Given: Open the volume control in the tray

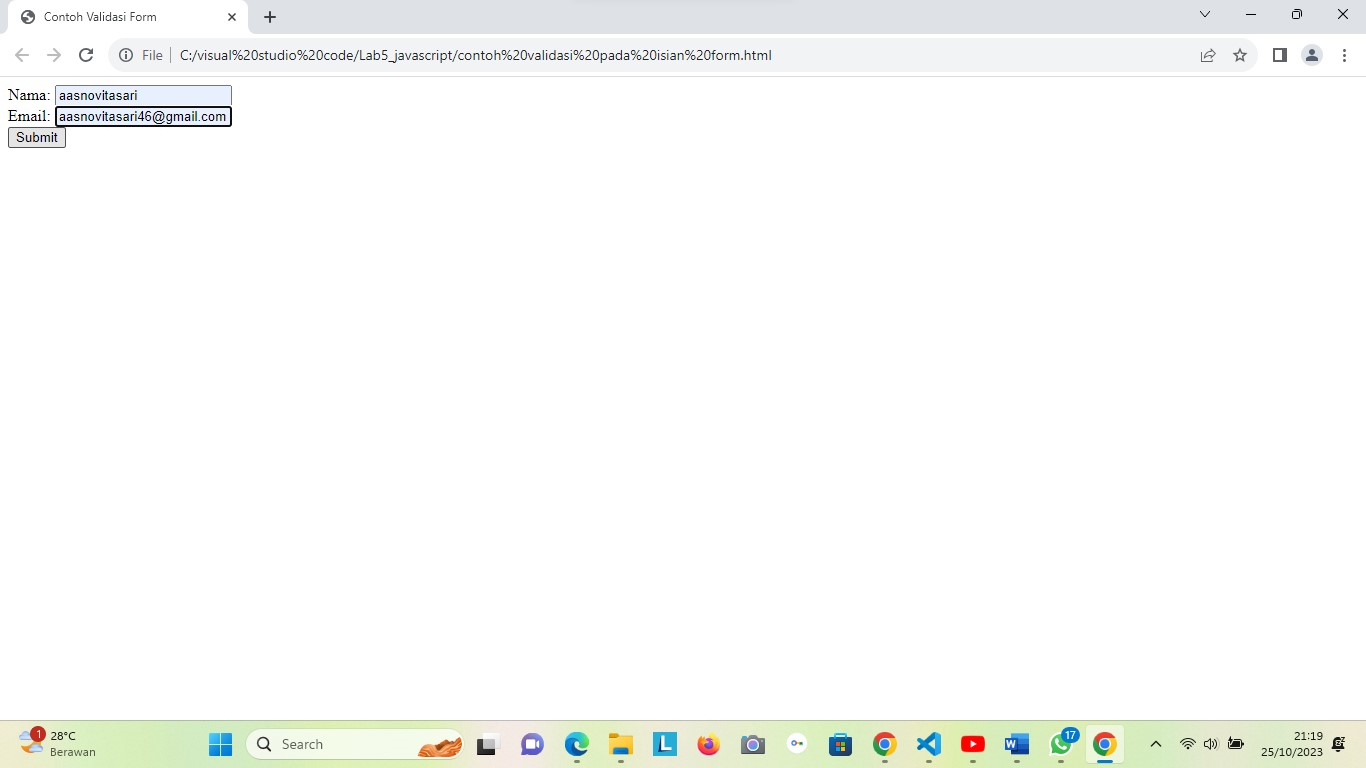Looking at the screenshot, I should coord(1209,744).
